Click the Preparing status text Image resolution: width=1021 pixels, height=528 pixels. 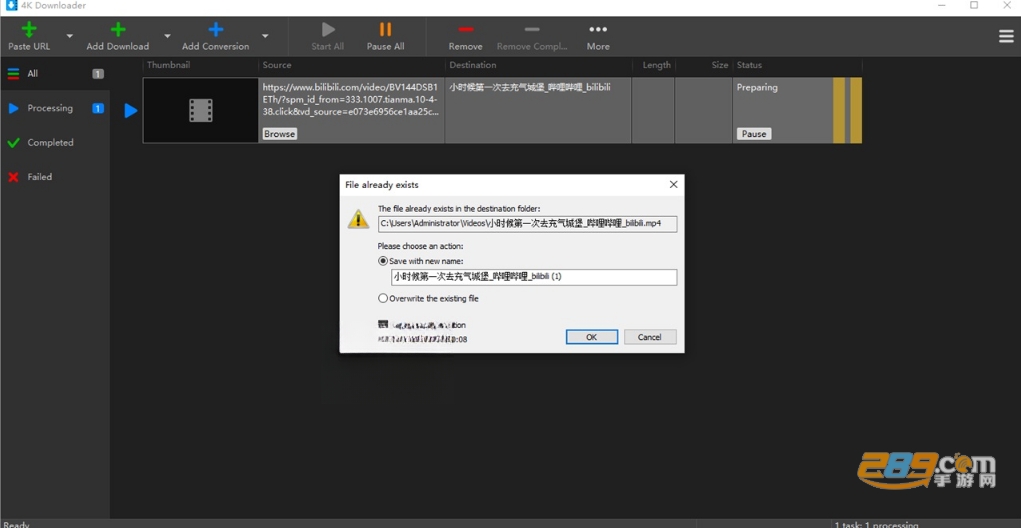(x=757, y=87)
